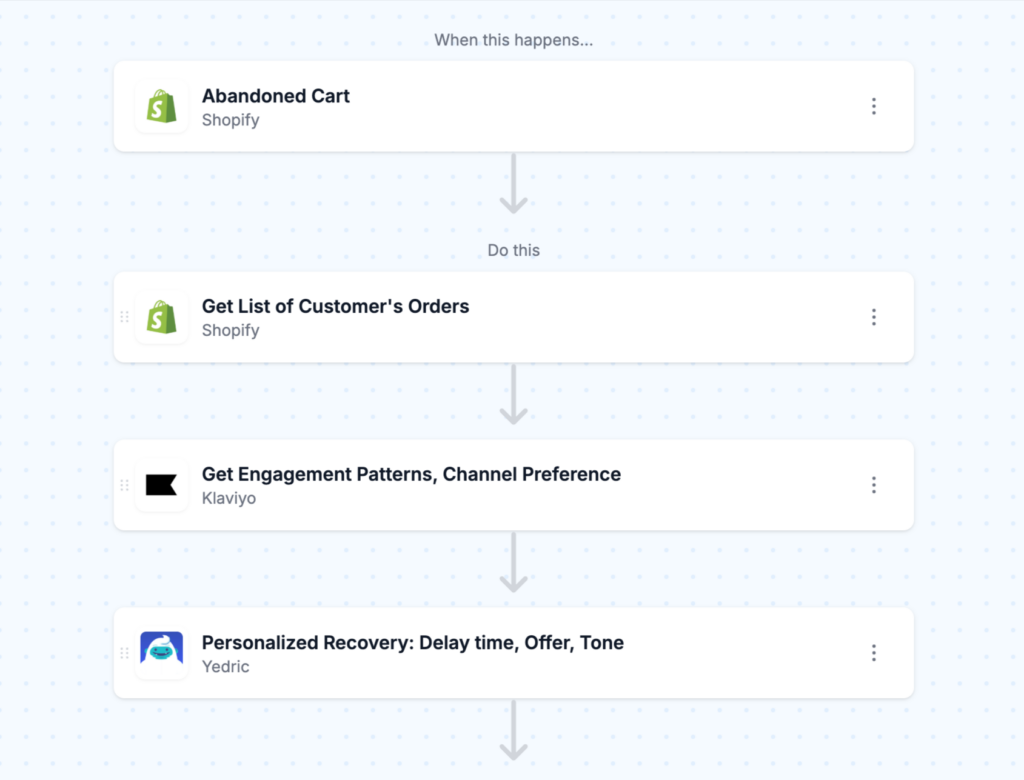This screenshot has width=1024, height=780.
Task: Open the options menu on Get List of Customer's Orders
Action: point(874,317)
